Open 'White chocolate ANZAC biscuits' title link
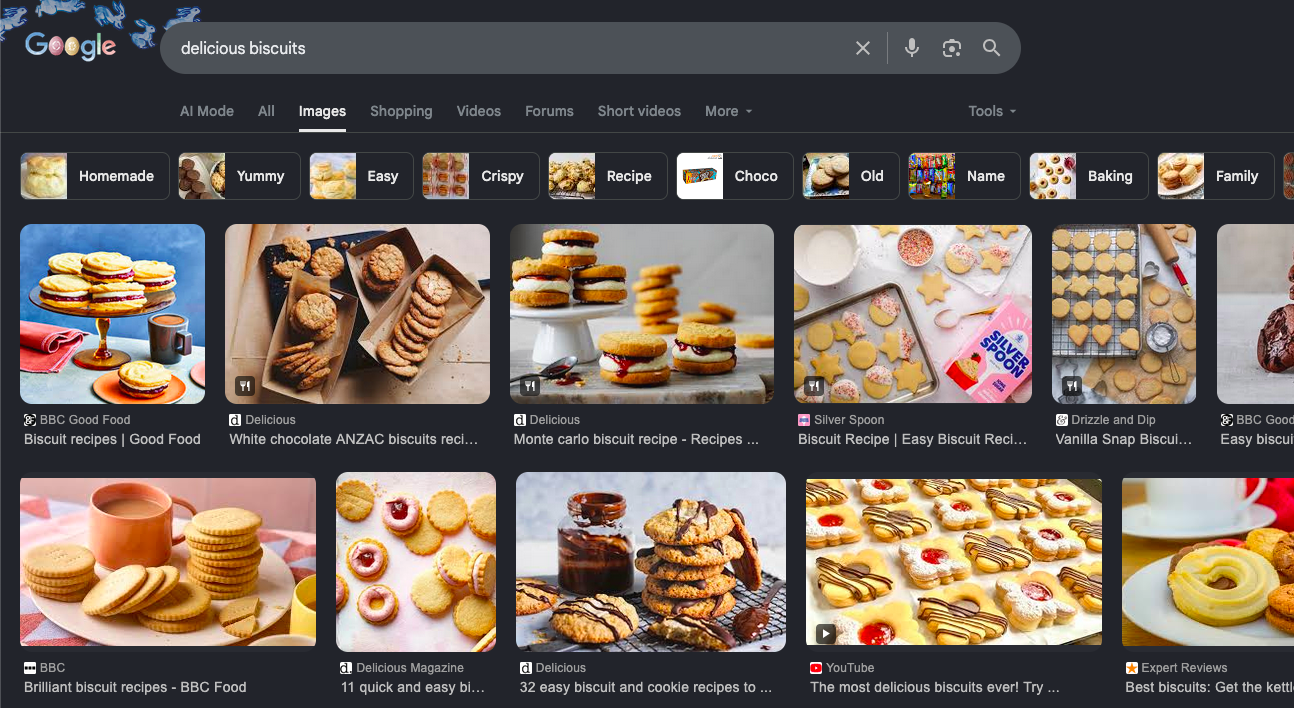This screenshot has width=1294, height=708. tap(354, 439)
